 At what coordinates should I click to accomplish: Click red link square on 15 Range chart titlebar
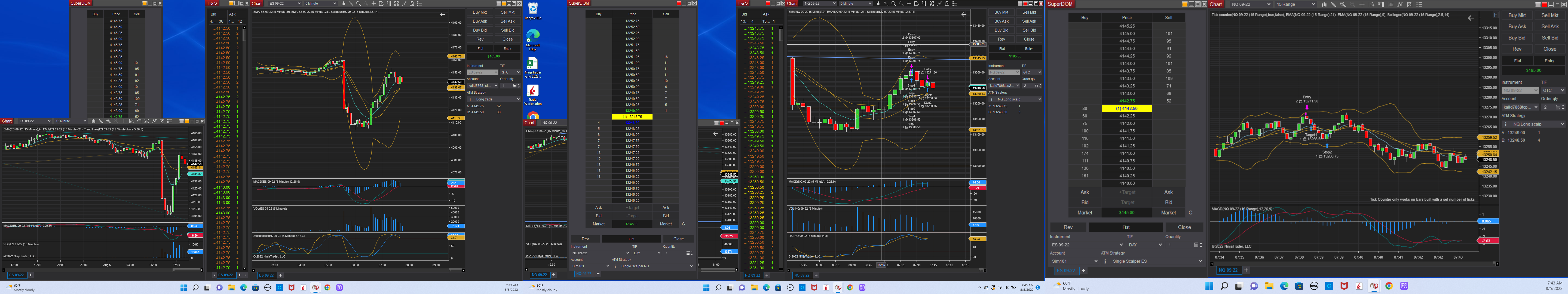pos(1544,4)
